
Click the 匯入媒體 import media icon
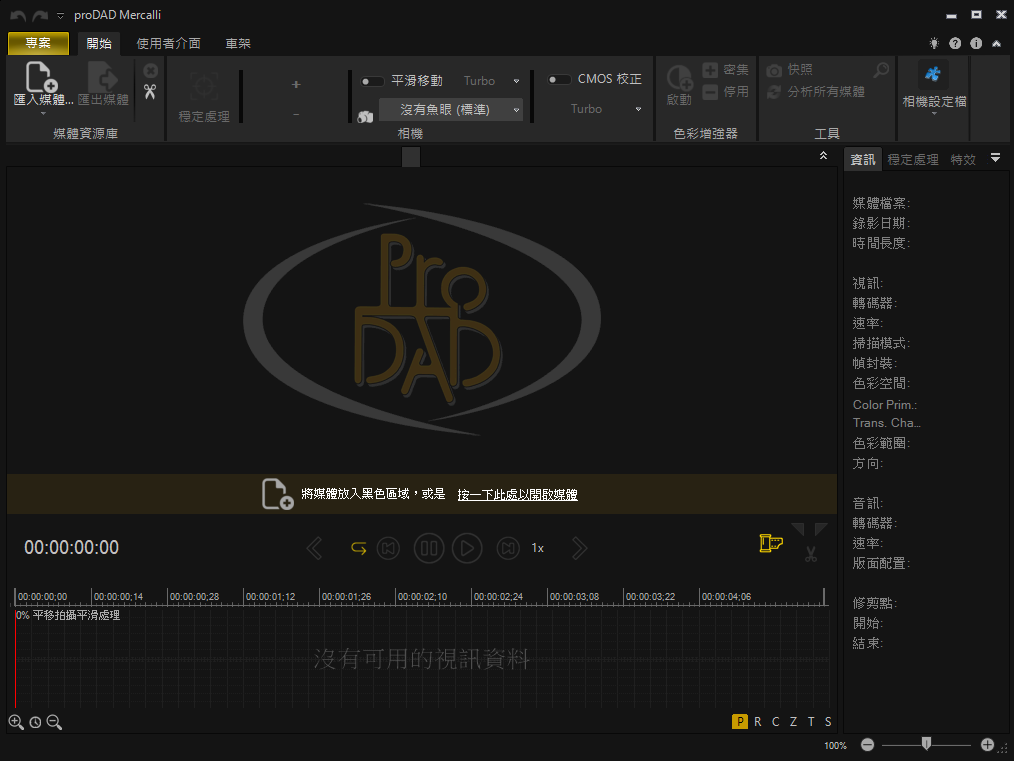pos(42,78)
